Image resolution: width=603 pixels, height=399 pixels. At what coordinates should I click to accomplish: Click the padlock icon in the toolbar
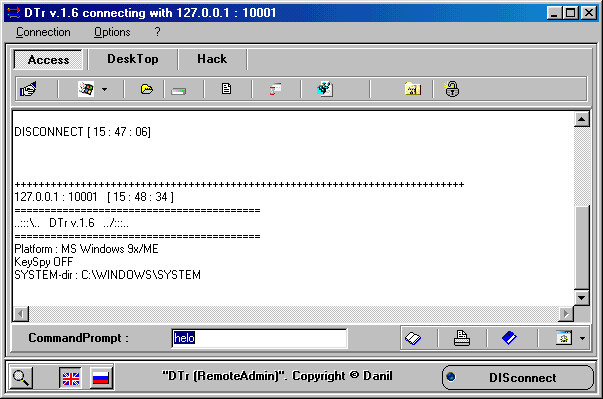(452, 89)
